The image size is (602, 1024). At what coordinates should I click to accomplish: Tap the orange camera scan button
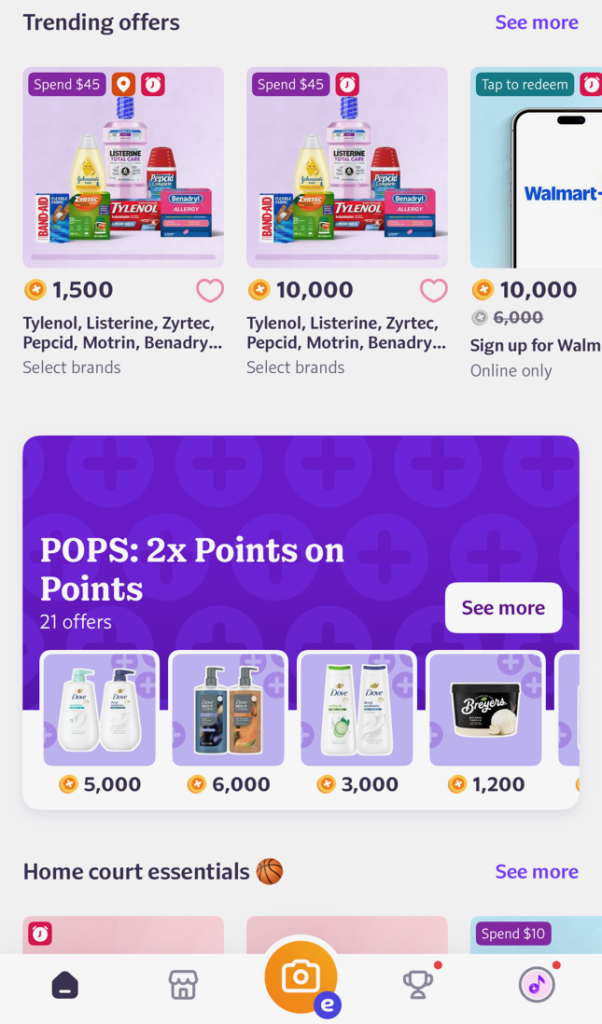pyautogui.click(x=301, y=978)
